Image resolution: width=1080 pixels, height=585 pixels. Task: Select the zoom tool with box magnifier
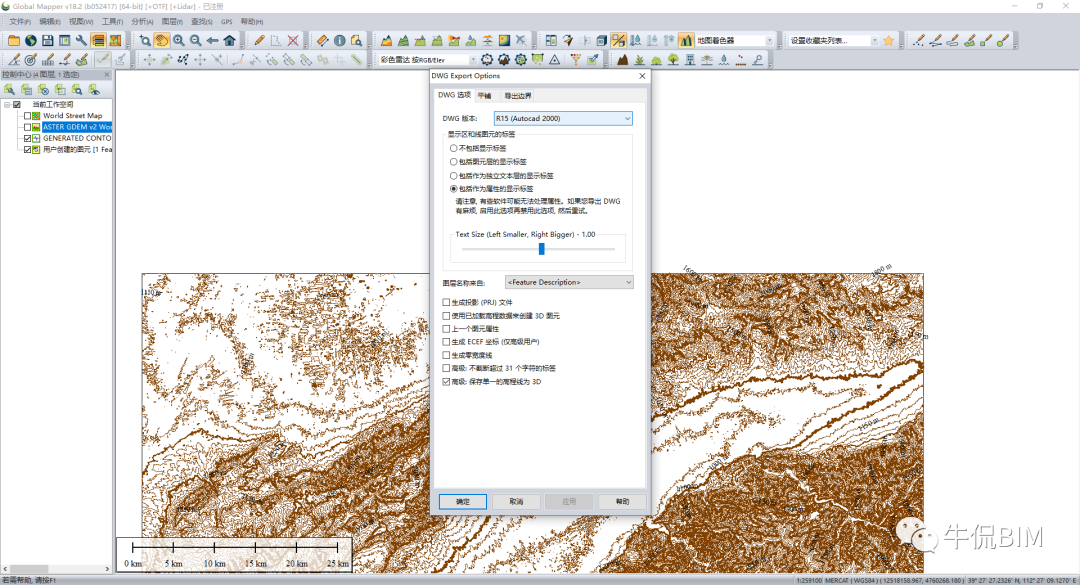(x=145, y=41)
